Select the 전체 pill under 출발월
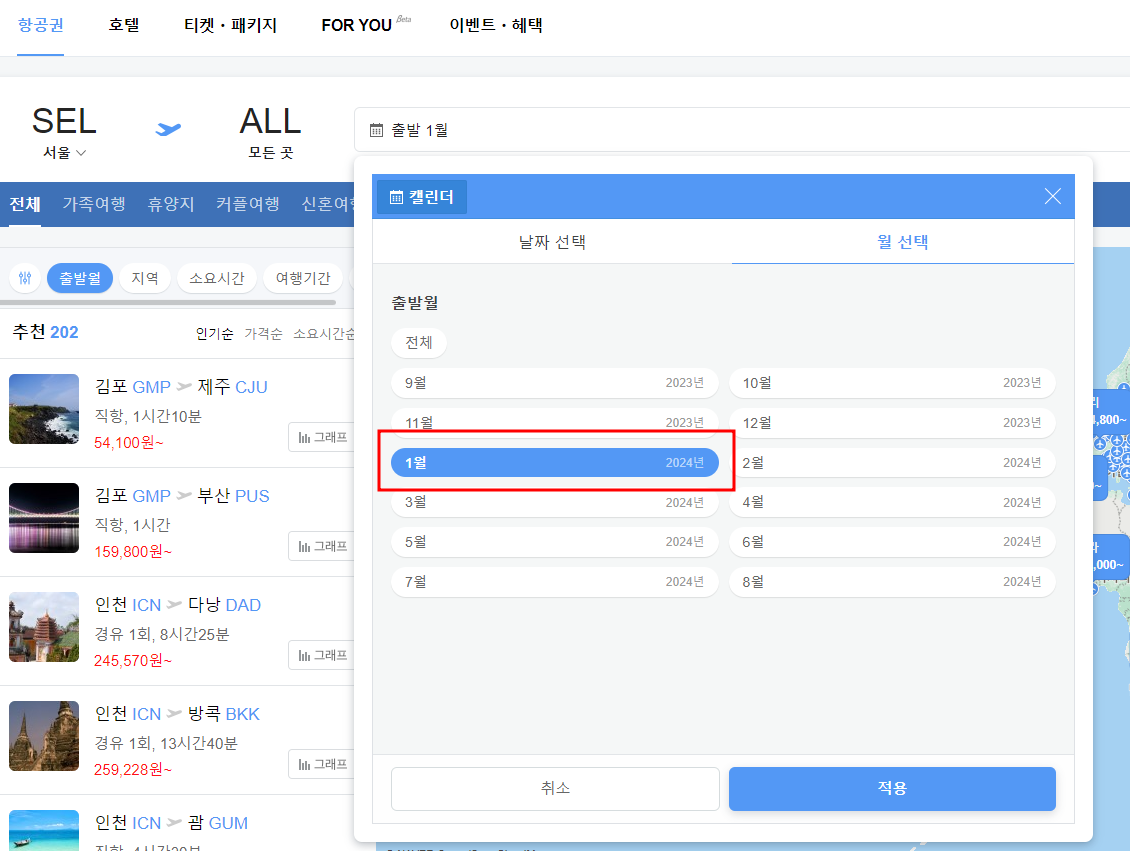The image size is (1130, 851). [x=418, y=341]
